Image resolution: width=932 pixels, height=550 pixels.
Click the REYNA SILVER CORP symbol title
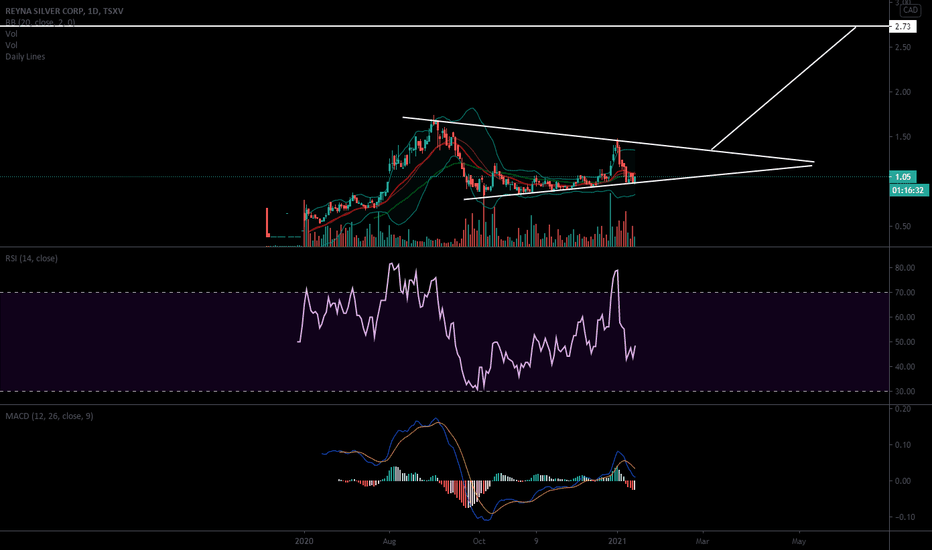64,11
